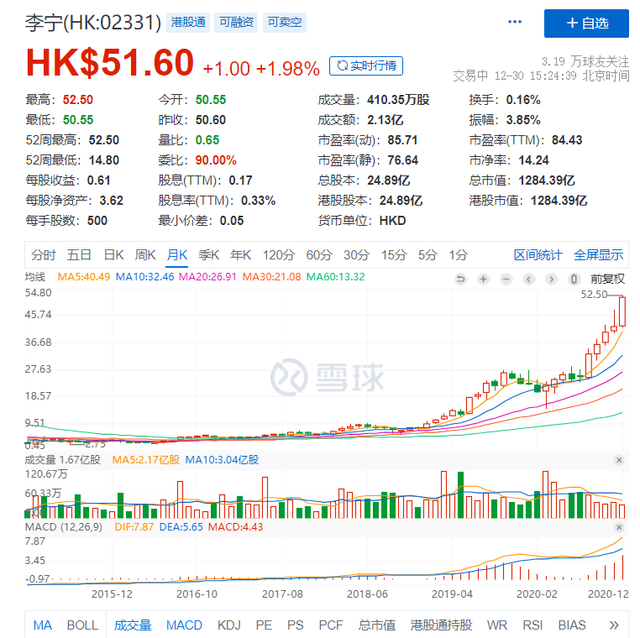The height and width of the screenshot is (638, 640).
Task: Open 全屏显示 fullscreen chart view
Action: coord(598,254)
